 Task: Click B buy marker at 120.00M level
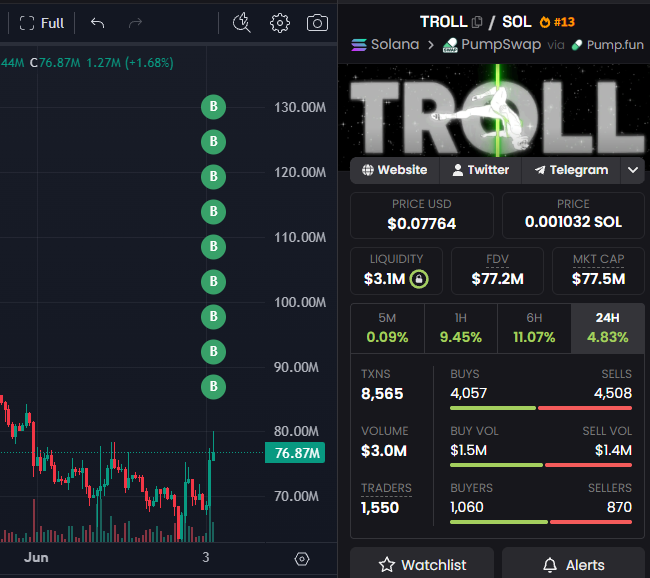pos(213,177)
